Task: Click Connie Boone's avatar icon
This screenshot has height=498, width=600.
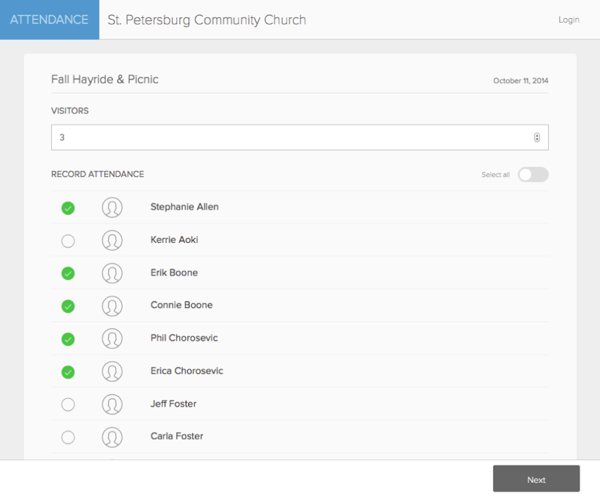Action: click(x=112, y=306)
